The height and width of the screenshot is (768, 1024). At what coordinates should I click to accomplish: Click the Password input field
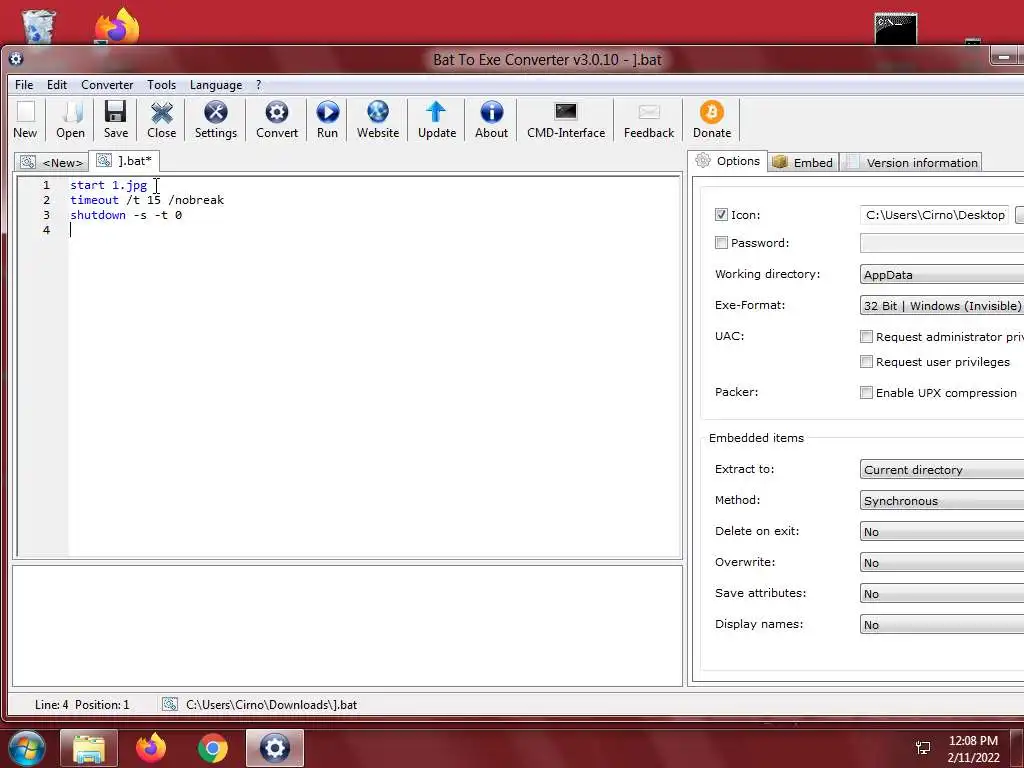[942, 243]
